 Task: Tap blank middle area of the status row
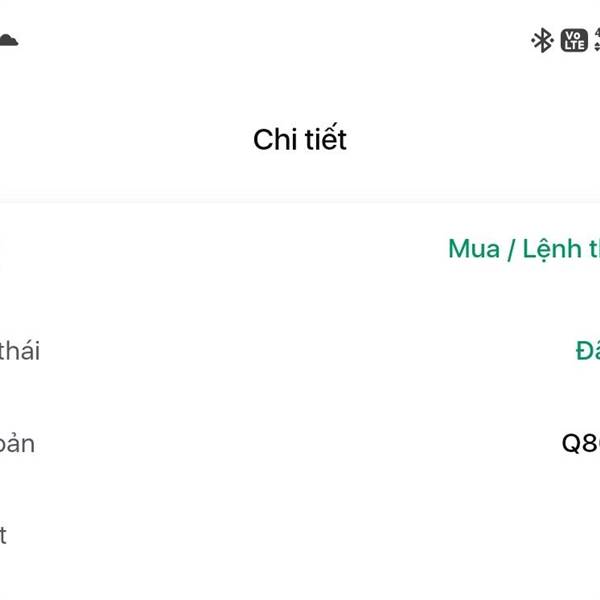pos(300,351)
